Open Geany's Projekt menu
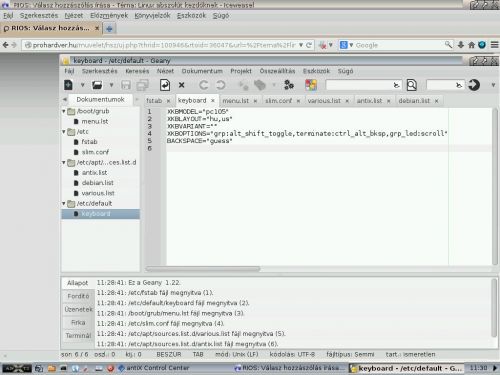Screen dimensions: 500x375 tap(241, 71)
